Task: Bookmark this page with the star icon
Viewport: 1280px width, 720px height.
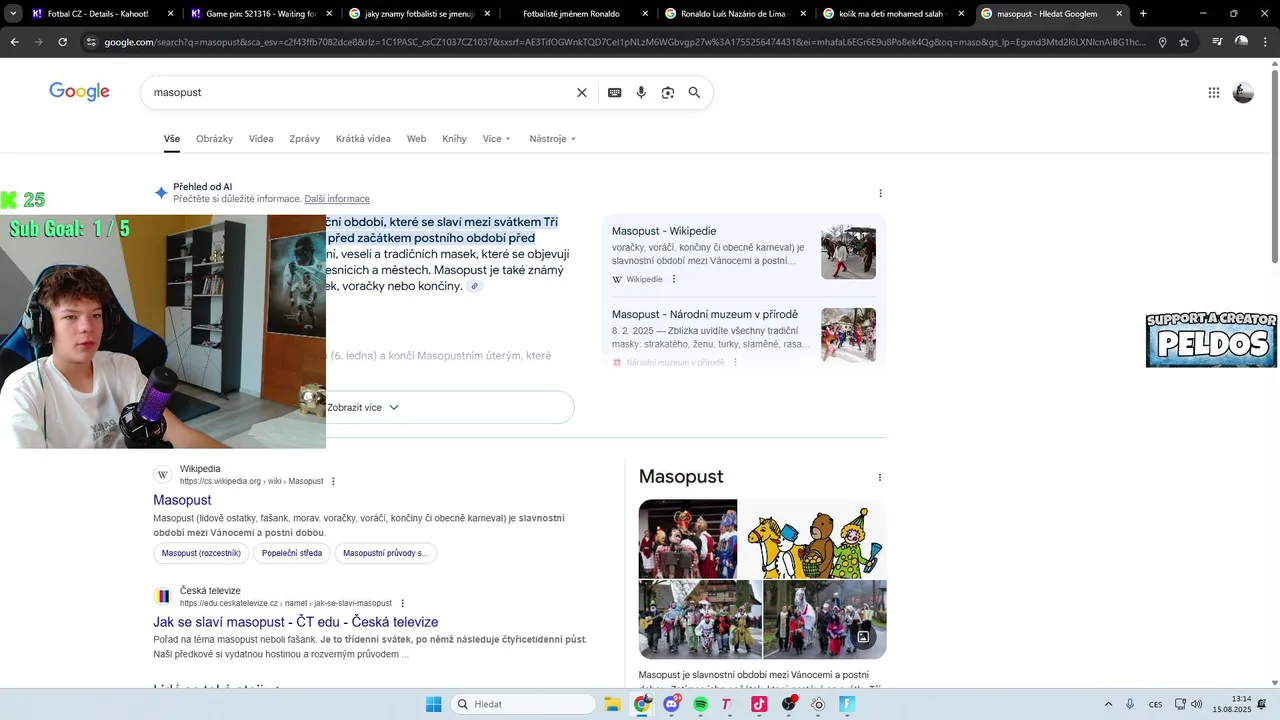Action: coord(1184,42)
